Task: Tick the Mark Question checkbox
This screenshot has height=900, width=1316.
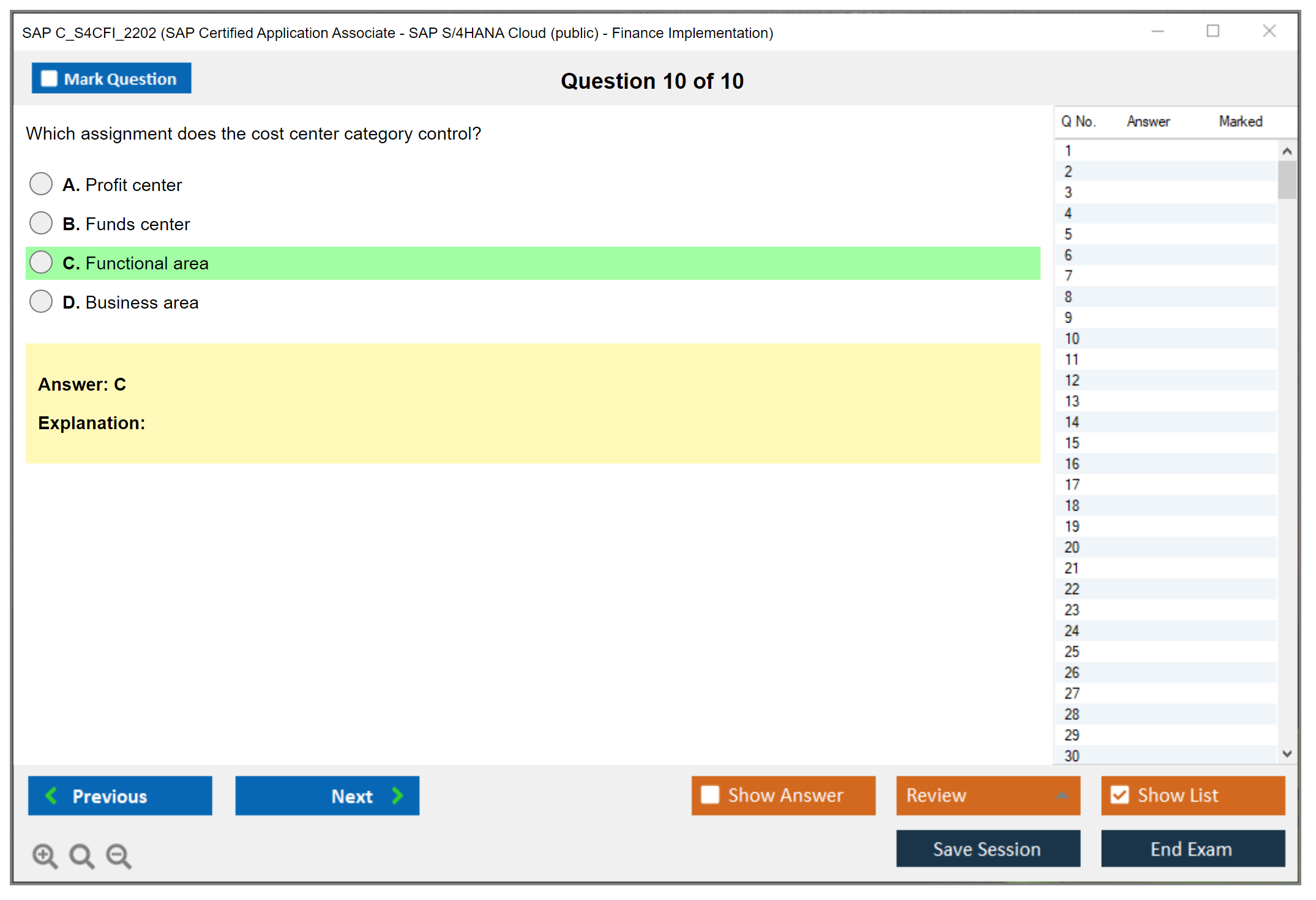Action: pyautogui.click(x=49, y=78)
